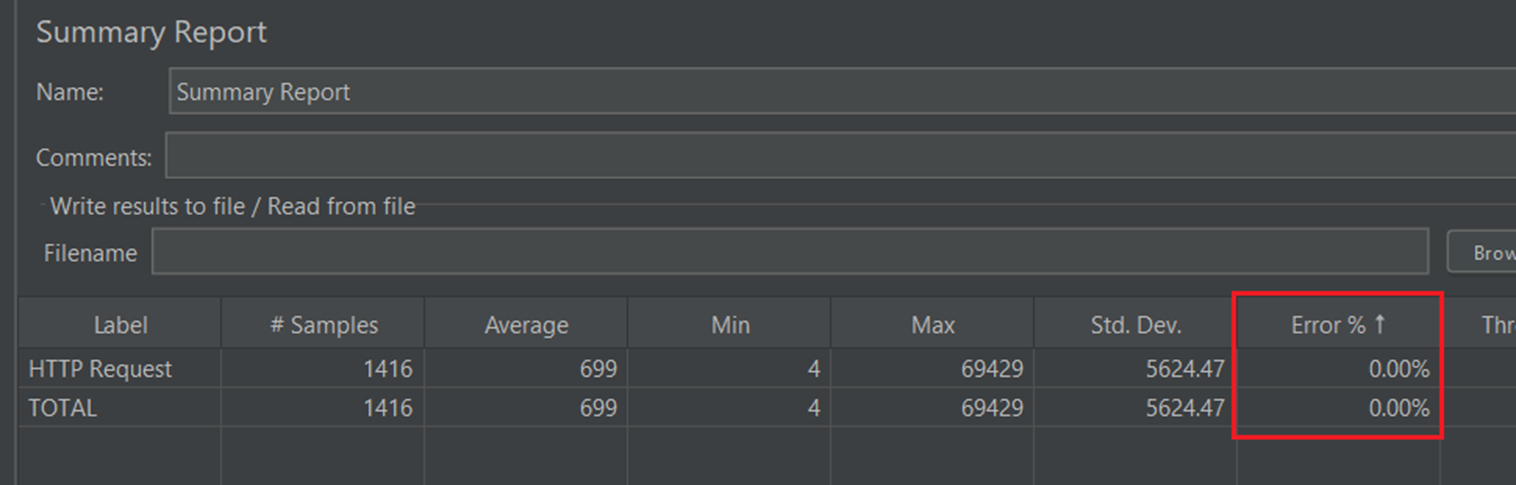
Task: Click the Average column header
Action: (x=526, y=325)
